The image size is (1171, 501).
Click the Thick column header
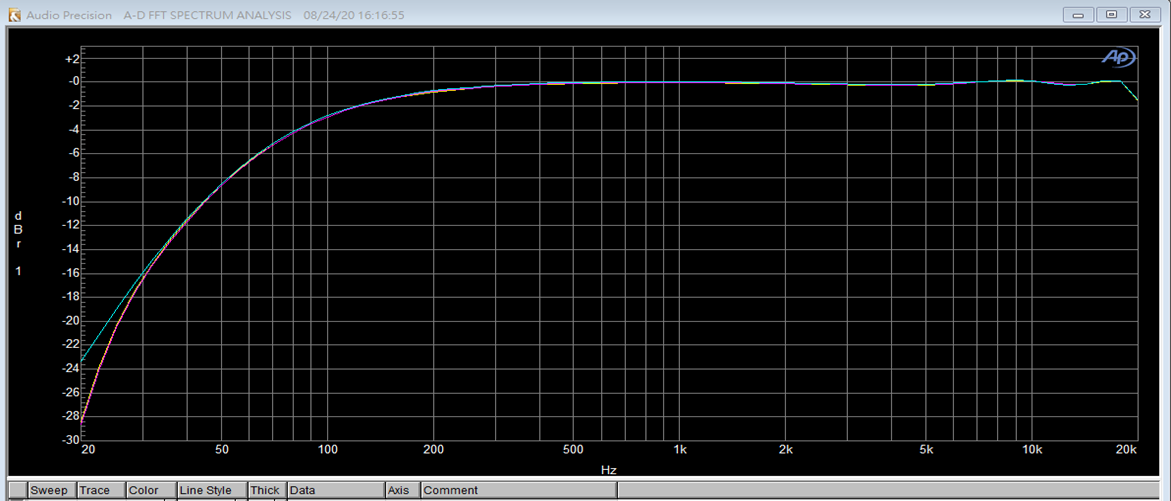click(x=265, y=491)
